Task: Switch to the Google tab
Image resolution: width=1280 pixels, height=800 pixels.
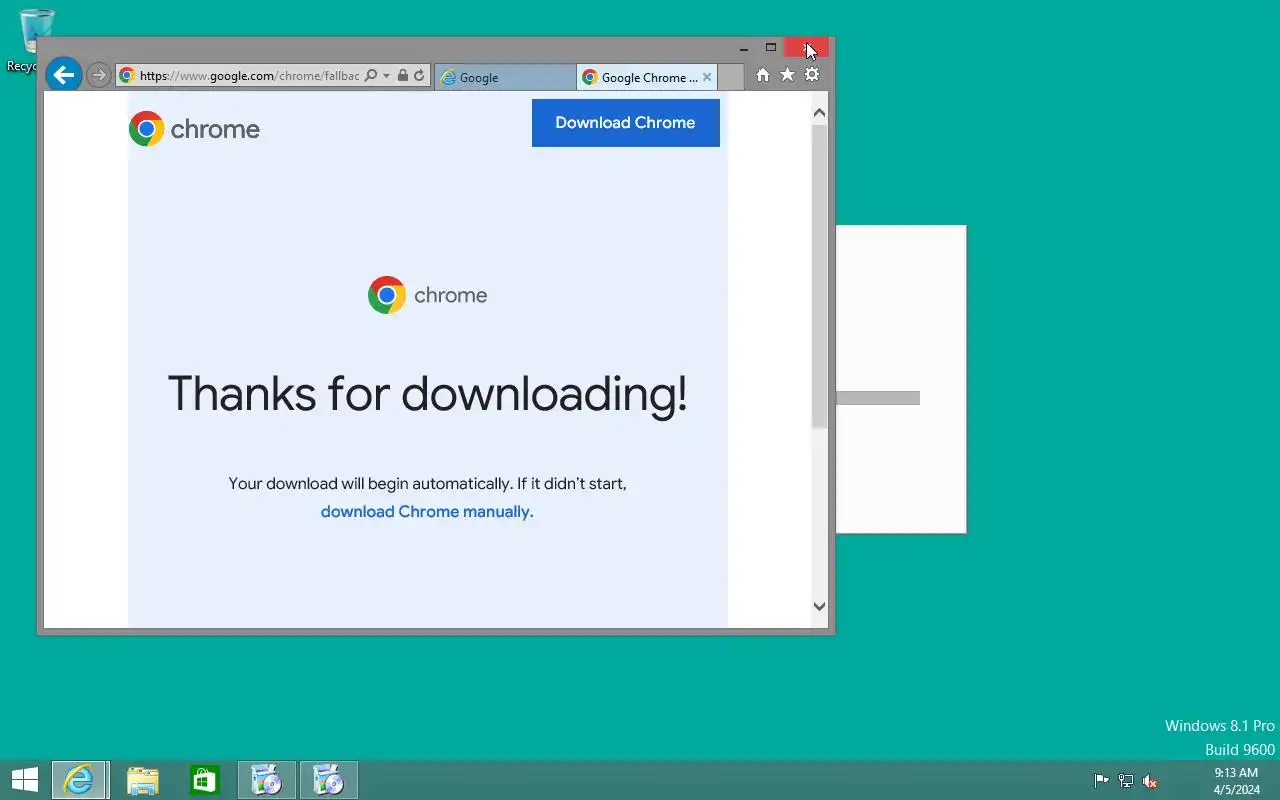Action: coord(505,77)
